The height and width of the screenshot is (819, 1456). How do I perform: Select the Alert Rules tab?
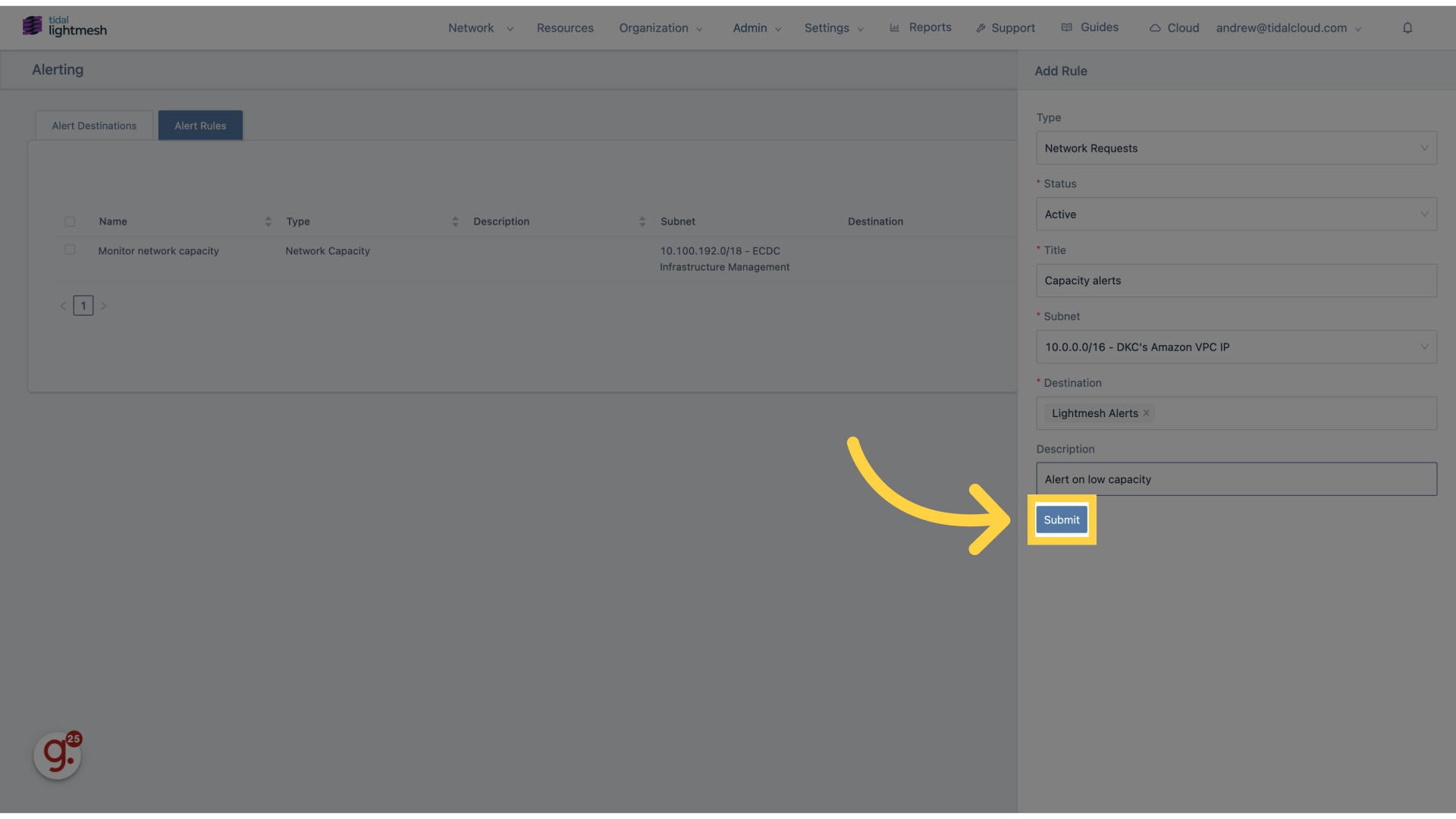coord(200,126)
